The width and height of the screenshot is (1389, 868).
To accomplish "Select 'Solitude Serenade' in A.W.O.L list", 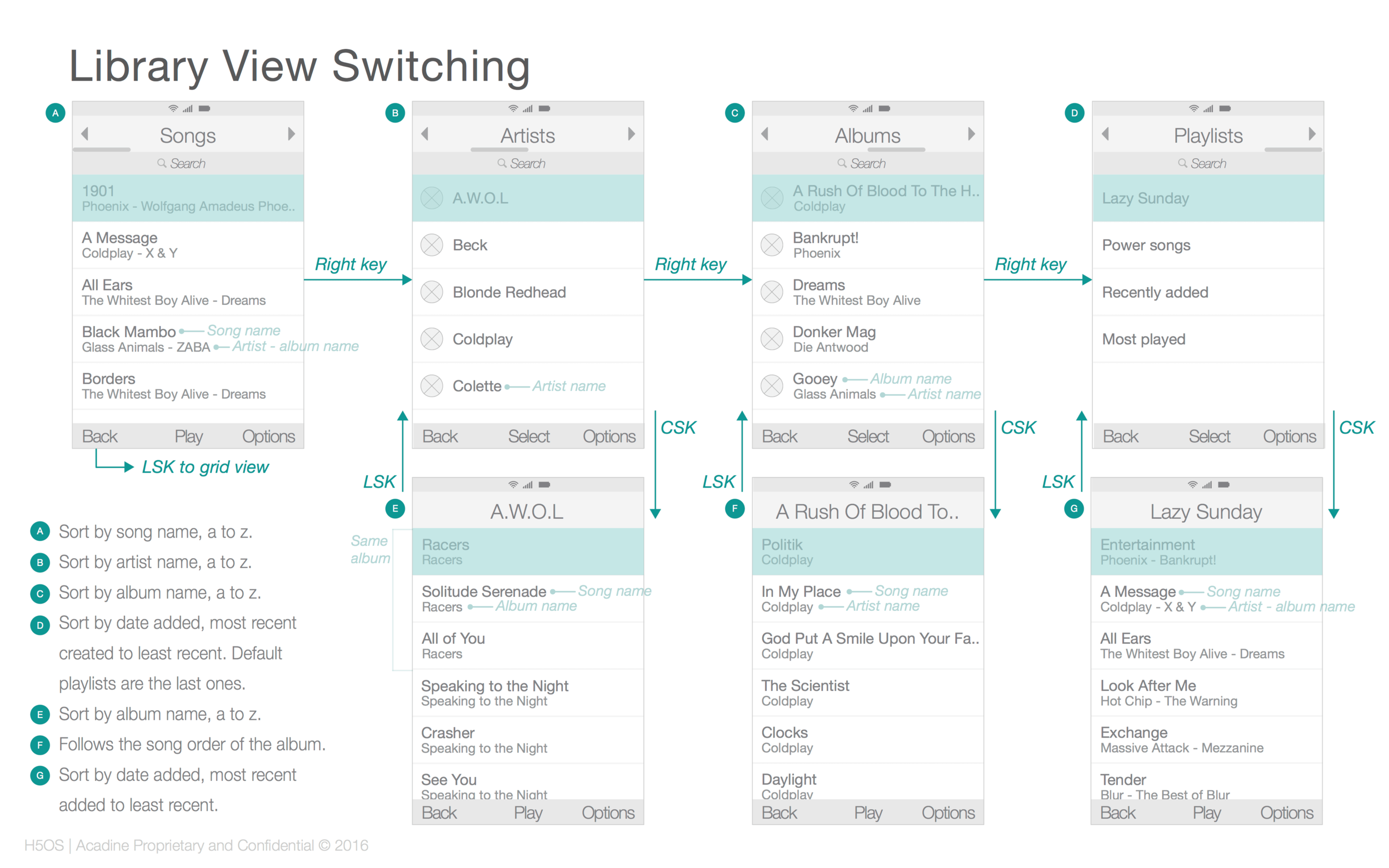I will click(x=528, y=599).
